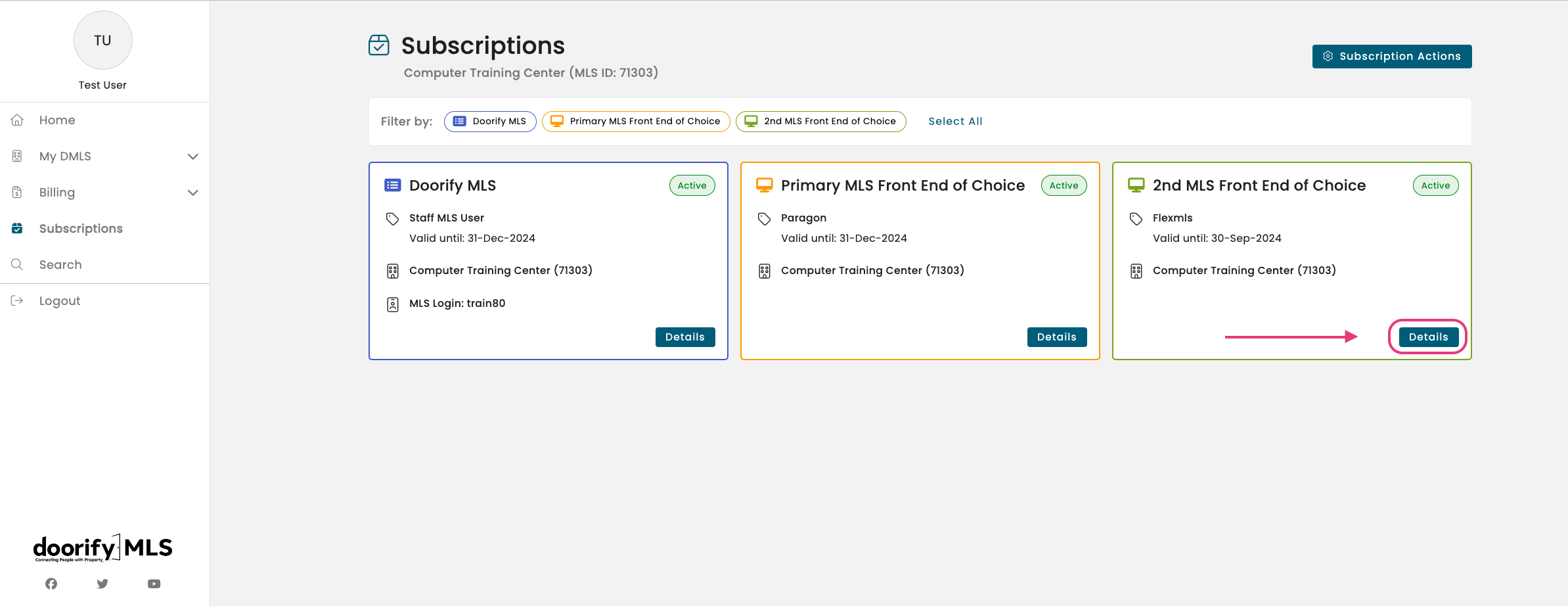Open Details on Doorify MLS card

[x=685, y=337]
